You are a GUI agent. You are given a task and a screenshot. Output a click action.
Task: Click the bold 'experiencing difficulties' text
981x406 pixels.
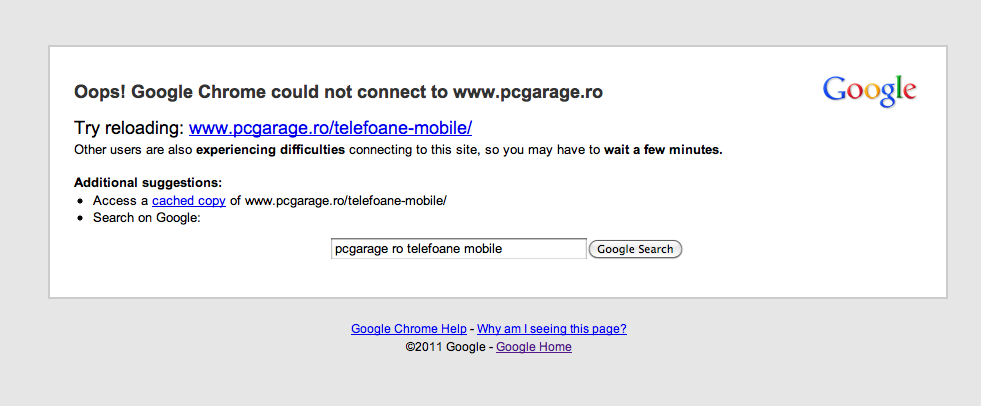point(270,150)
